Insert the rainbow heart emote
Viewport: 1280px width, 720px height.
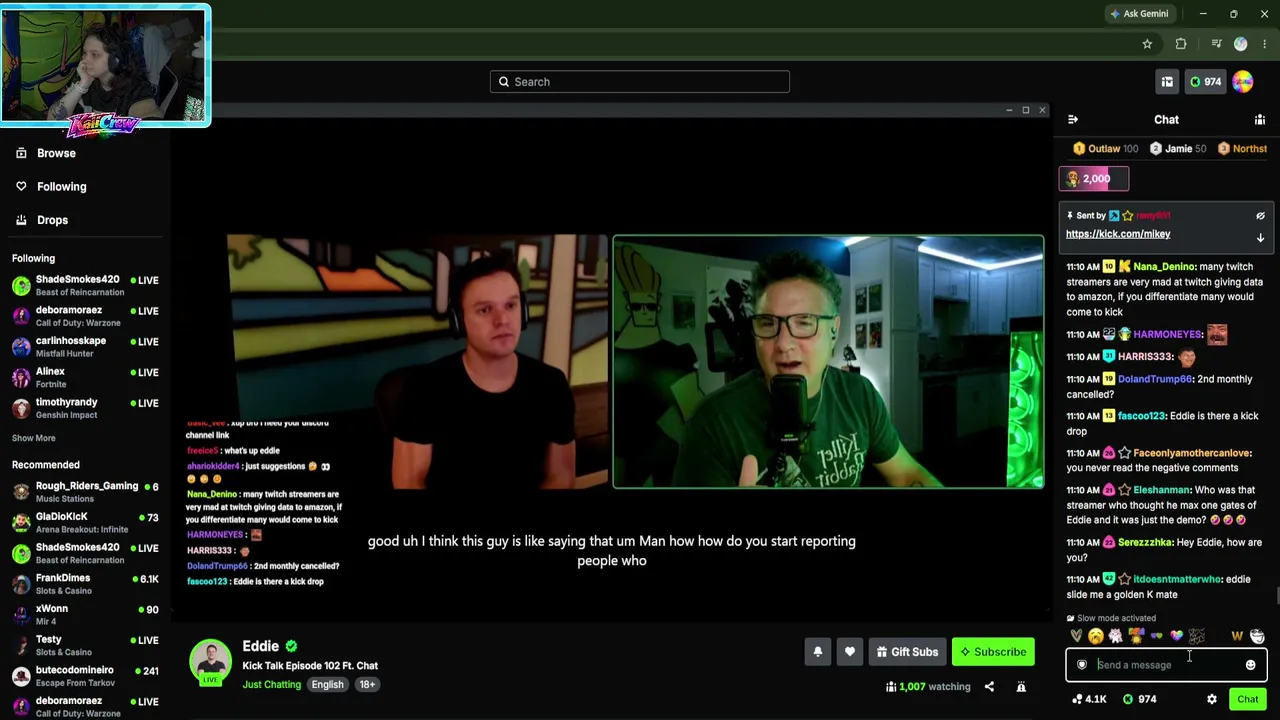tap(1177, 636)
